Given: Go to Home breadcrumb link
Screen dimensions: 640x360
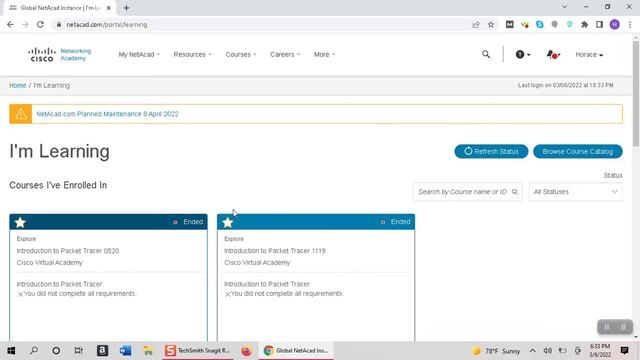Looking at the screenshot, I should tap(18, 85).
